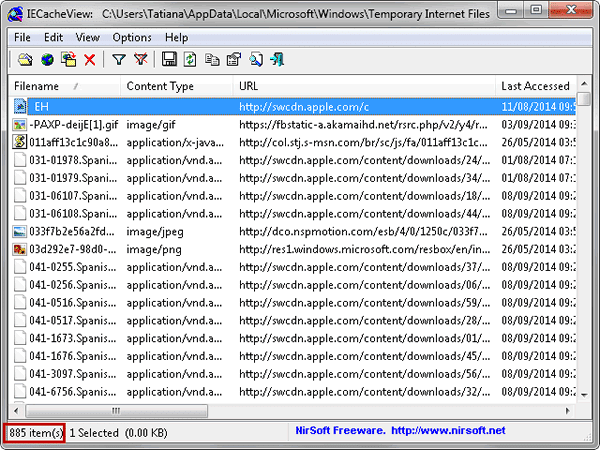Click the image/png content type cell

point(154,249)
